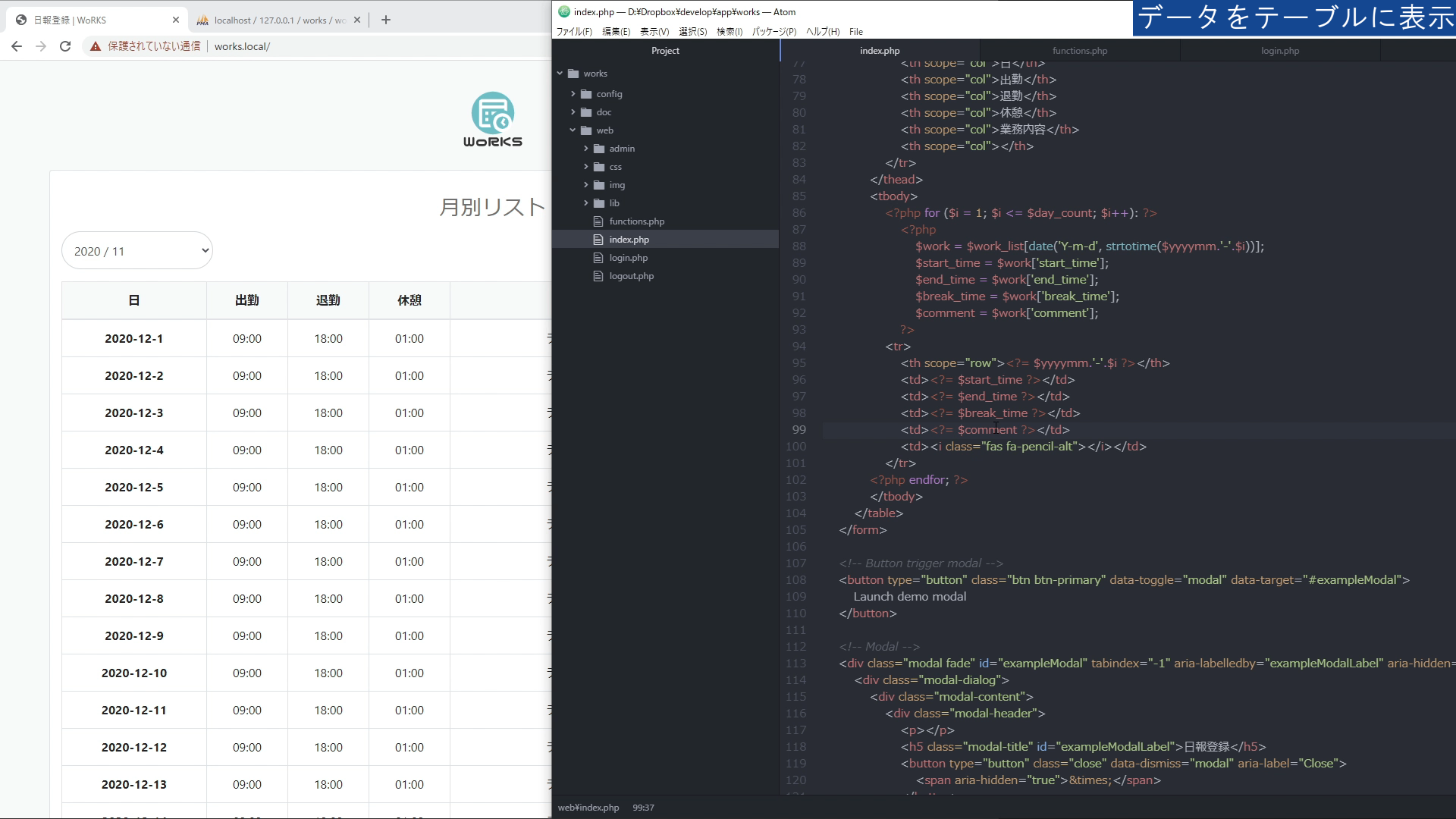Click the 18:00 cell in 2020-12-5 row
1456x819 pixels.
click(328, 488)
